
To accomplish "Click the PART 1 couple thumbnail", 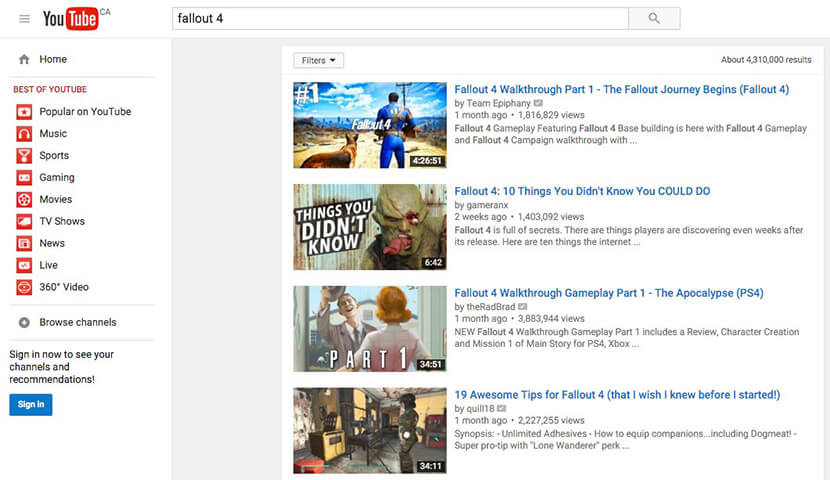I will tap(370, 329).
